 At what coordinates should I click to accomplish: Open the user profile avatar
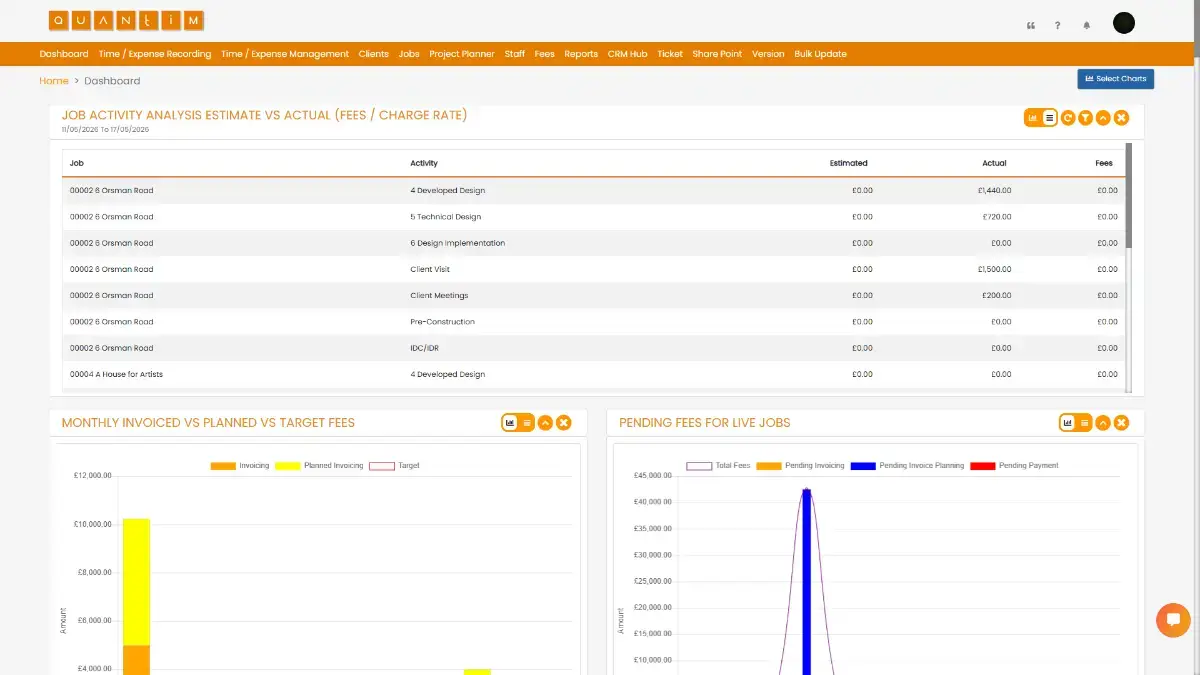pos(1124,23)
